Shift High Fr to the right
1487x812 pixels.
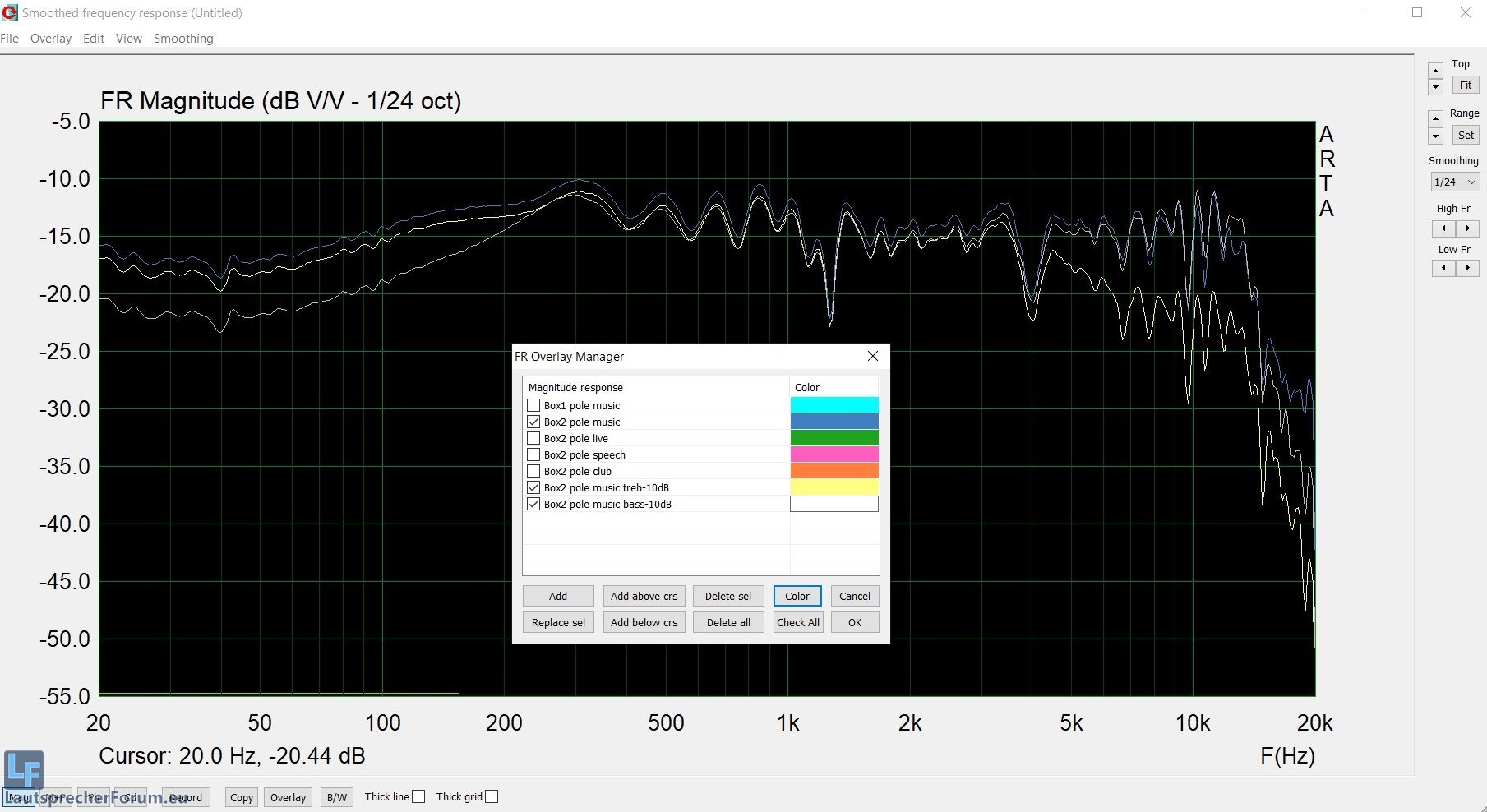(x=1467, y=228)
